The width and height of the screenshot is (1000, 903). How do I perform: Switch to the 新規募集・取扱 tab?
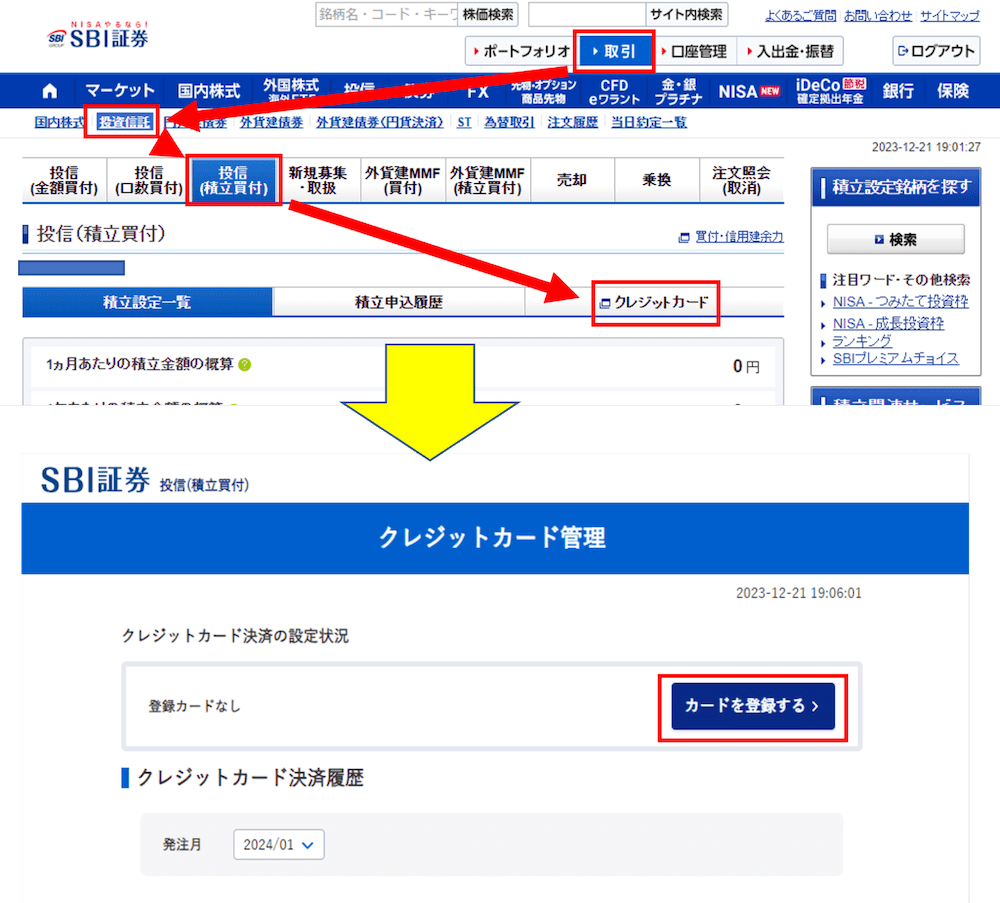point(318,180)
